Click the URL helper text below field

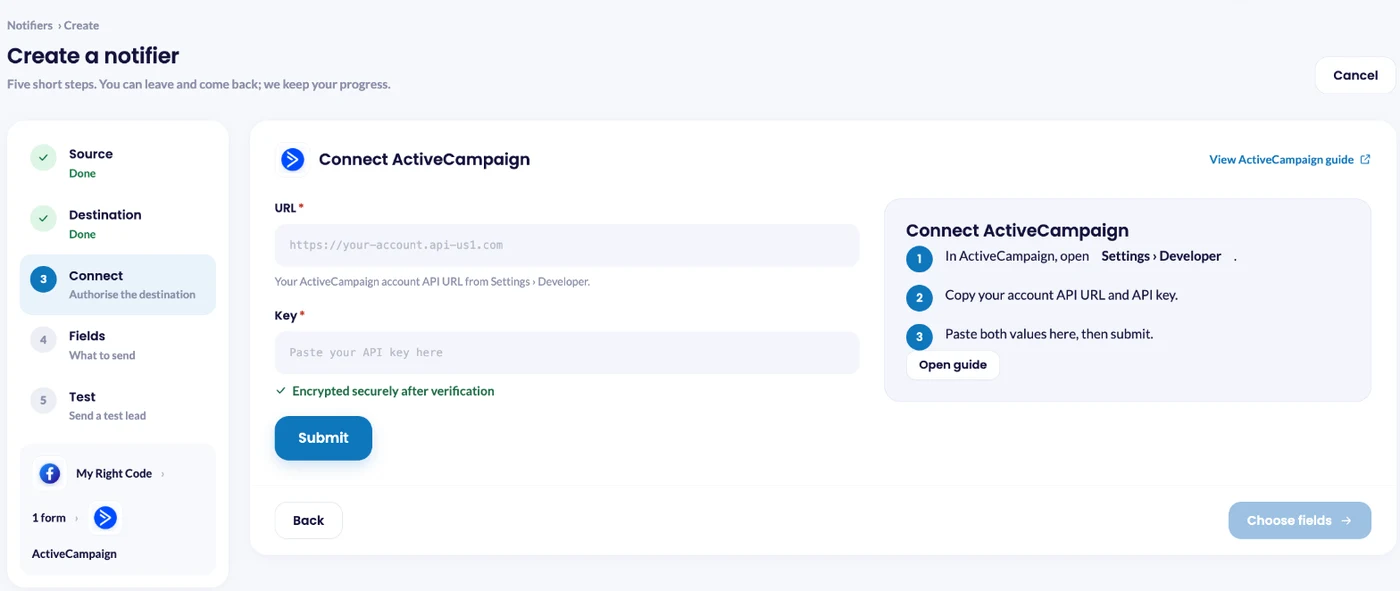[x=432, y=282]
